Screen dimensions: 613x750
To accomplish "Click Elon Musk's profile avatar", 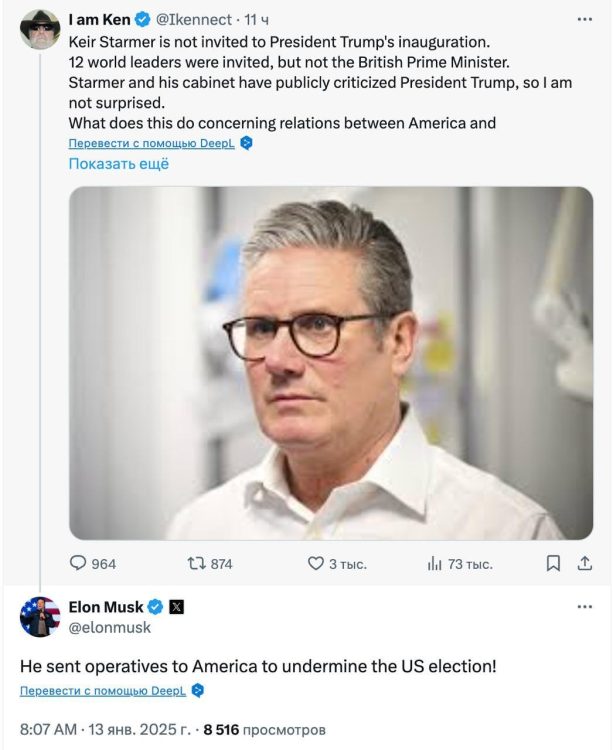I will point(40,617).
